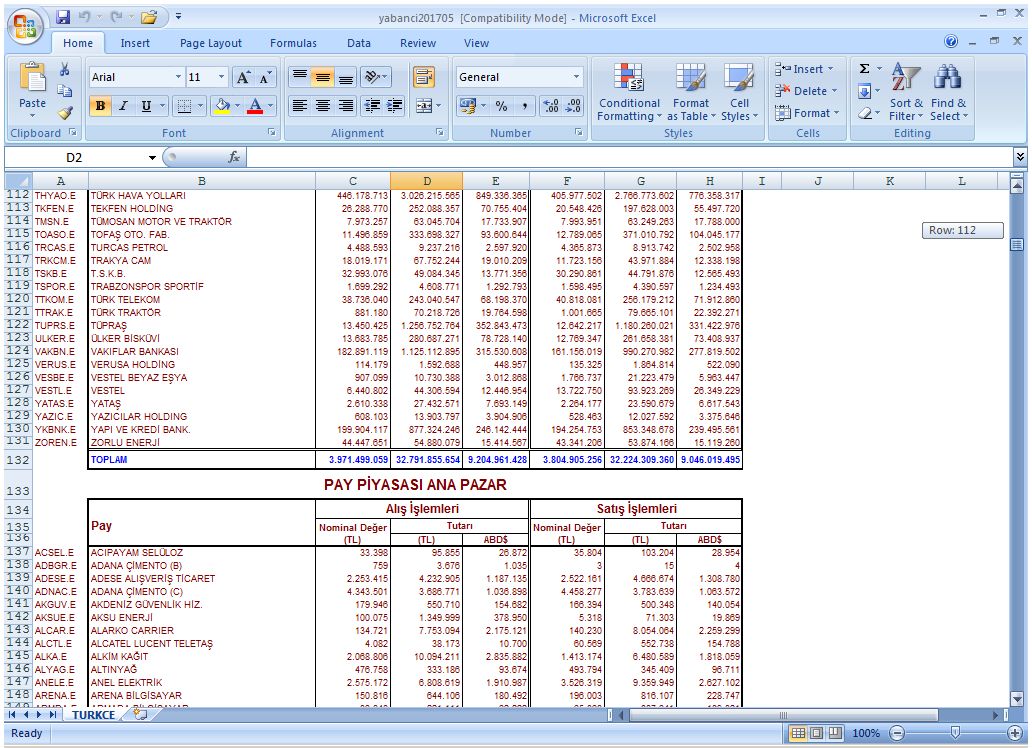The image size is (1032, 748).
Task: Click Format in the Cells group
Action: pyautogui.click(x=808, y=113)
